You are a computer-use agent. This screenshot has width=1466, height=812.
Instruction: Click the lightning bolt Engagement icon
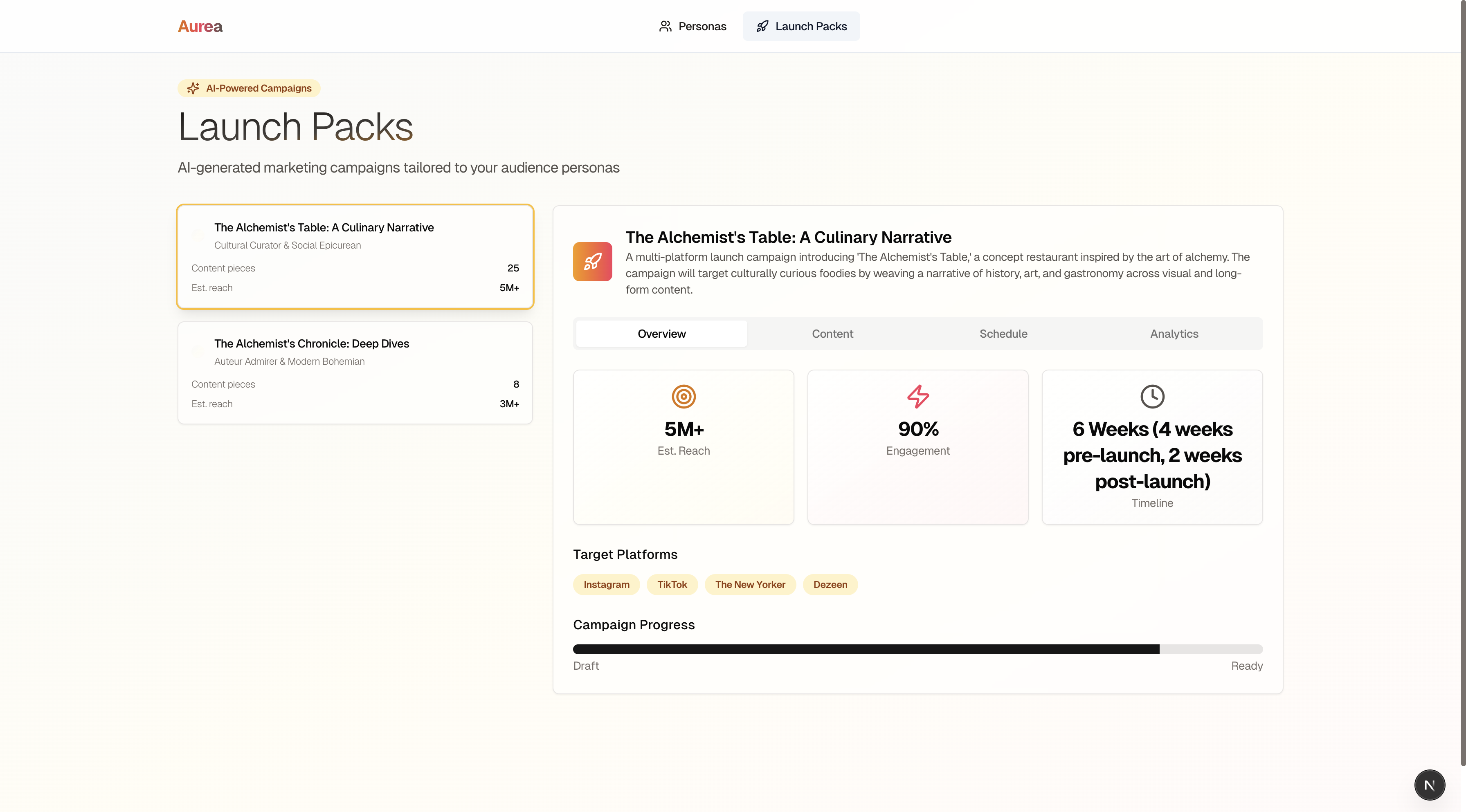[x=917, y=397]
